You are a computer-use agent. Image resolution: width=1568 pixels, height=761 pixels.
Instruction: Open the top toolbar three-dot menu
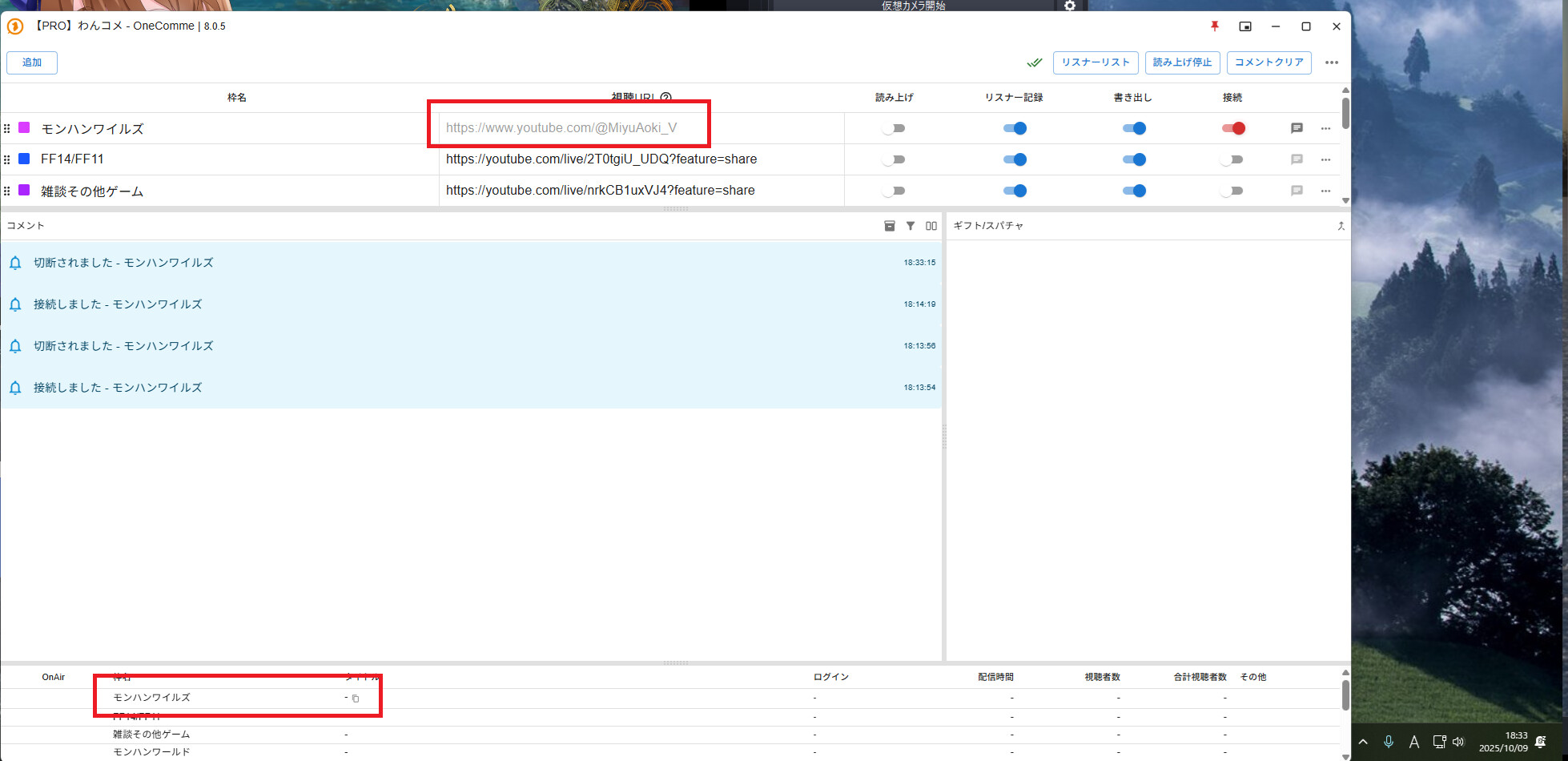[1331, 62]
